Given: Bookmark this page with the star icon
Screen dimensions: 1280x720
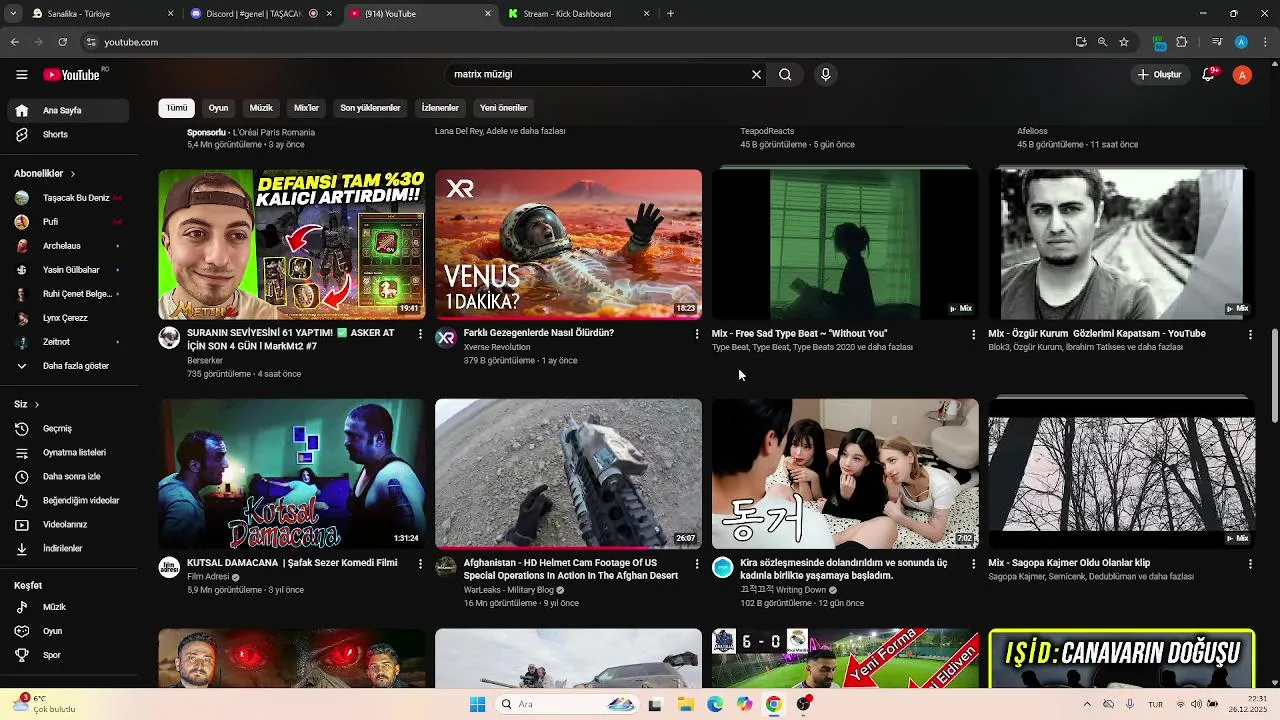Looking at the screenshot, I should point(1124,42).
